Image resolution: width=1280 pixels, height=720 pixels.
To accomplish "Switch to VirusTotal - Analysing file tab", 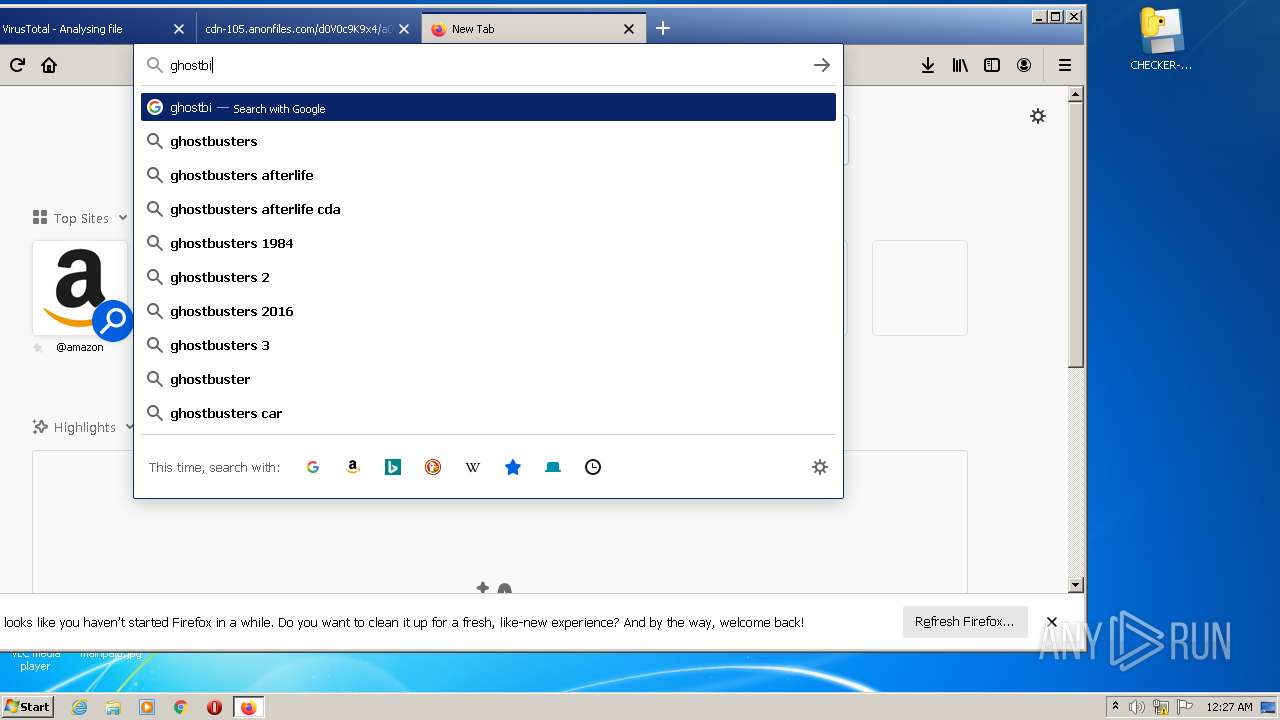I will (x=86, y=29).
